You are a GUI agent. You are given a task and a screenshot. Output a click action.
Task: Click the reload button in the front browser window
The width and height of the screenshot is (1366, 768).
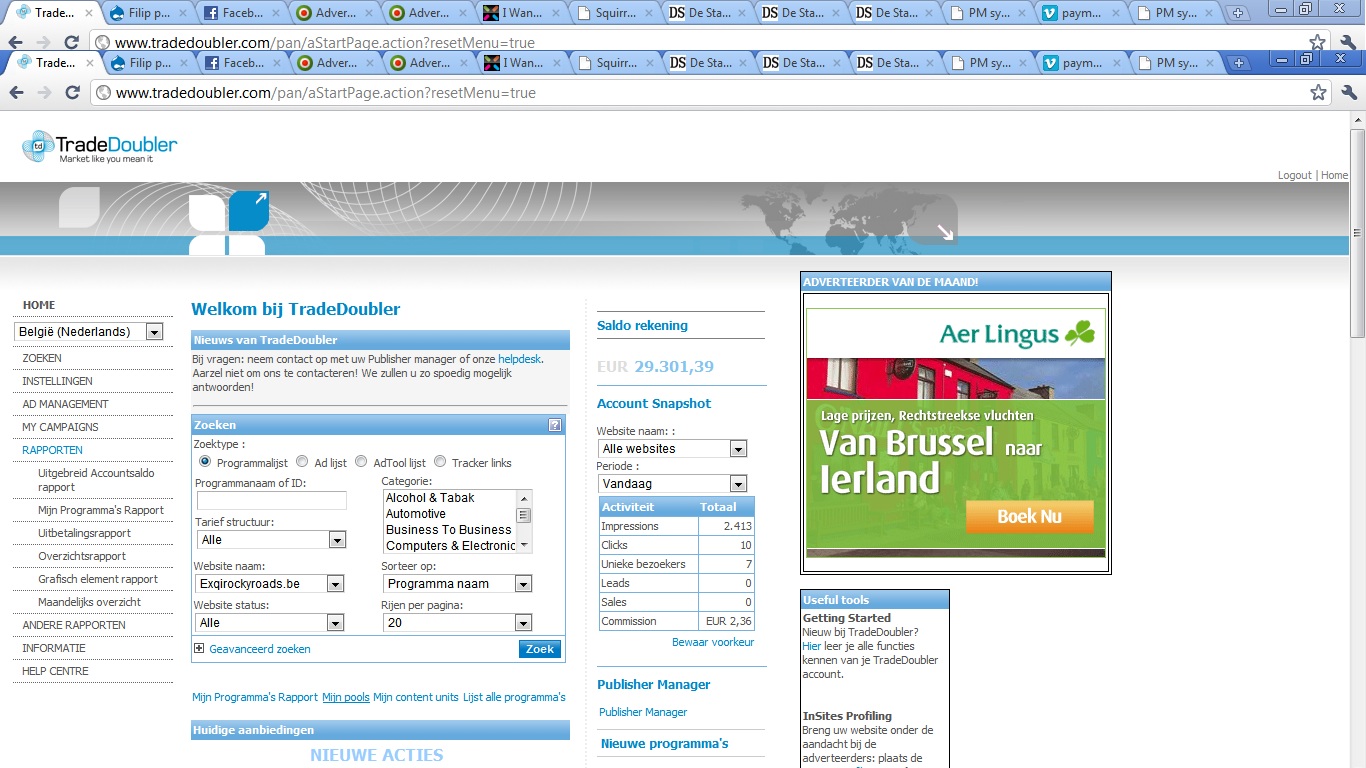pos(72,92)
